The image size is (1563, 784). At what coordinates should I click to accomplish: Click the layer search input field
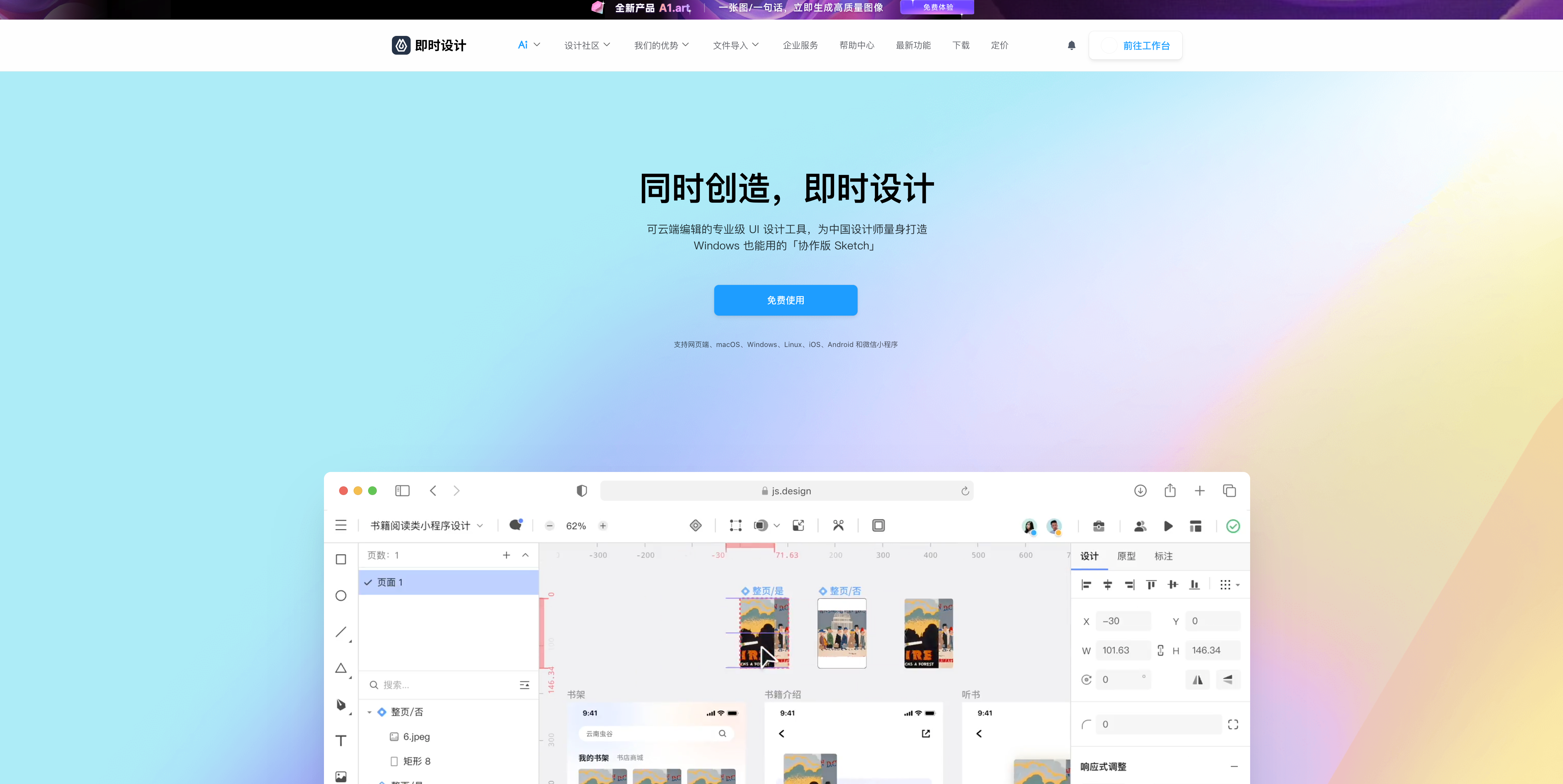click(443, 685)
